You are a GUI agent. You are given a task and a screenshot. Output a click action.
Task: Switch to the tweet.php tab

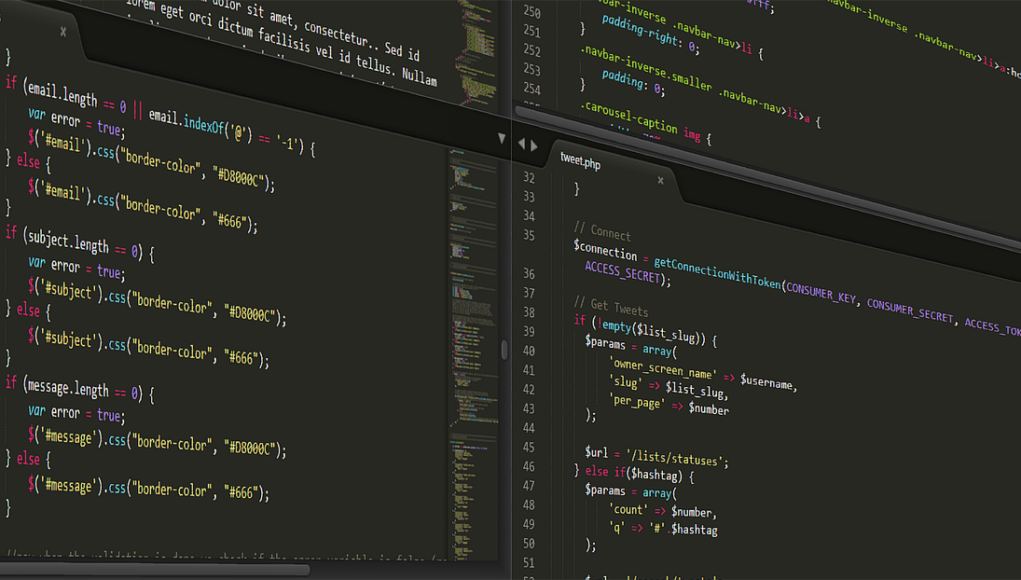582,159
